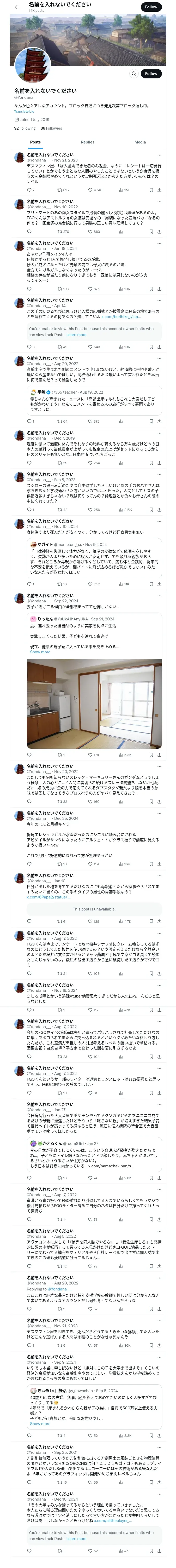Open more options on Nov 20, 2022 post
The image size is (176, 1568).
click(160, 766)
